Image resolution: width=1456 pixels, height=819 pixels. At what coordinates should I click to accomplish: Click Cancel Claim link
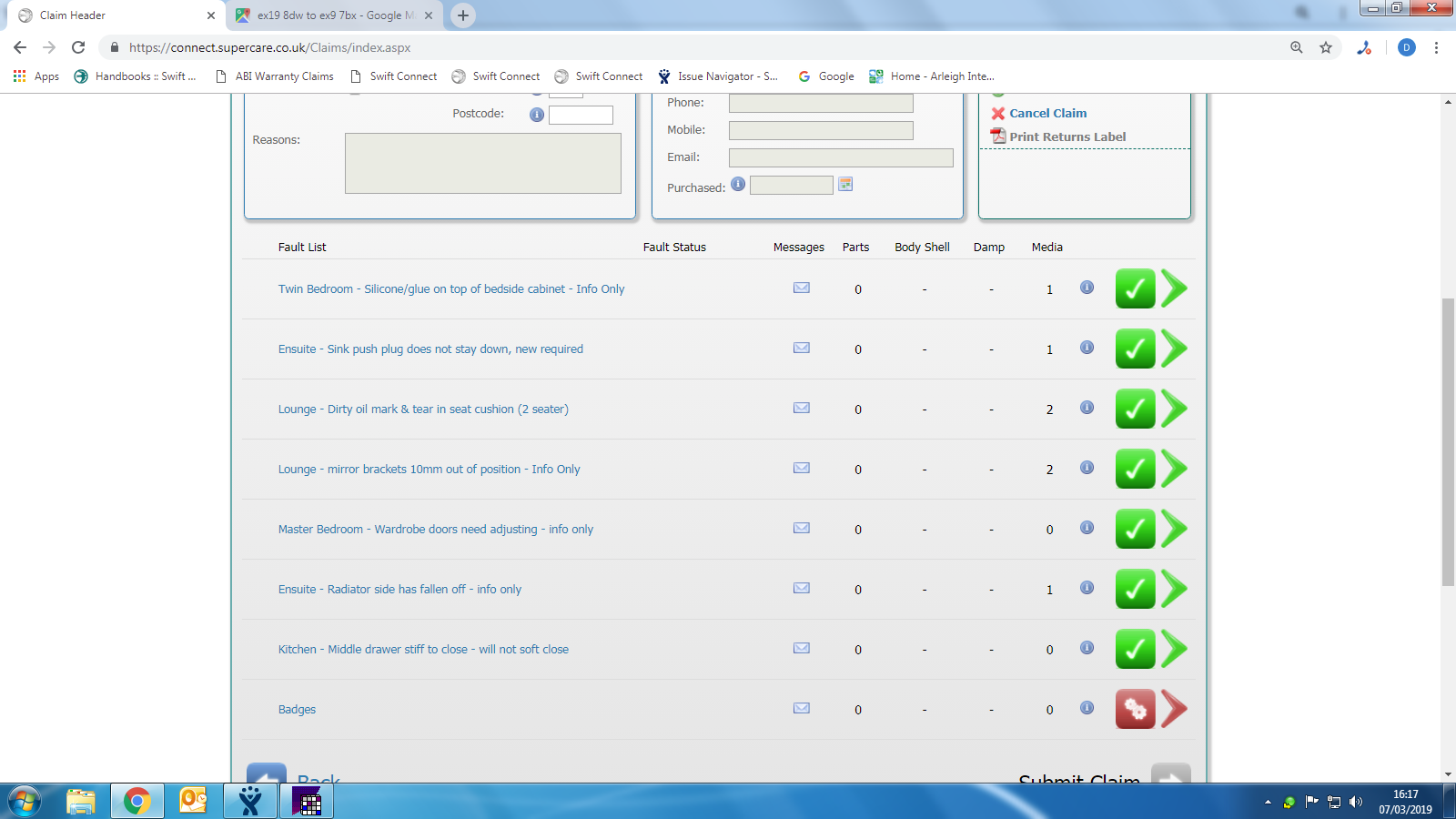click(x=1047, y=113)
